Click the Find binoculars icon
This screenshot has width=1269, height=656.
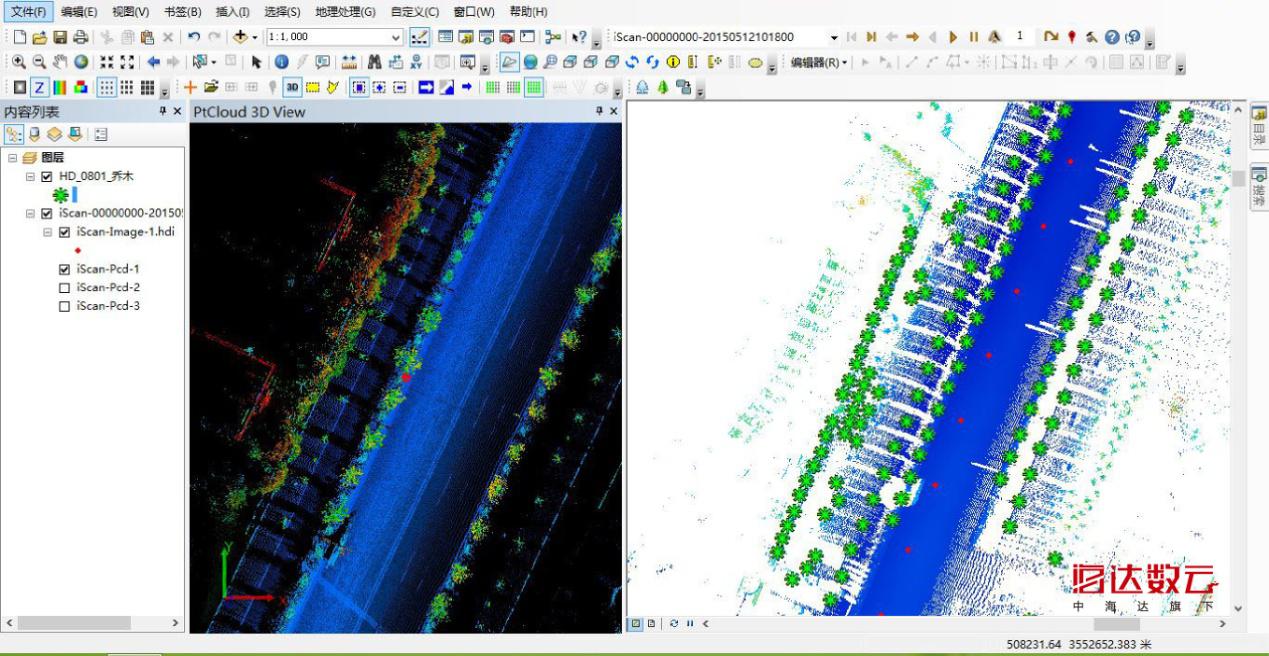(x=375, y=62)
